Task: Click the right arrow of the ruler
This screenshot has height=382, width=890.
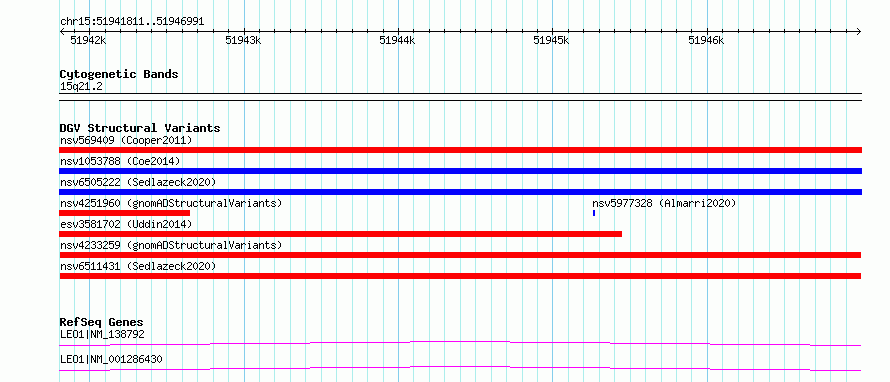Action: click(859, 31)
